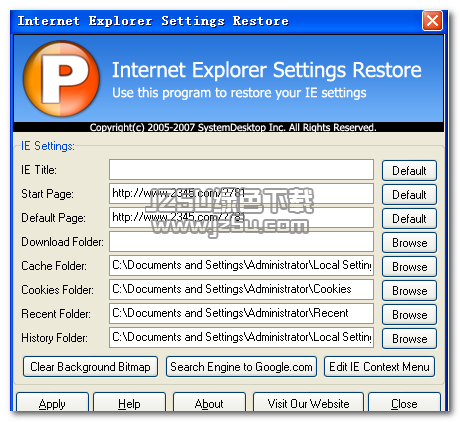The height and width of the screenshot is (422, 460).
Task: Click the Cookies Folder path field
Action: pos(241,289)
